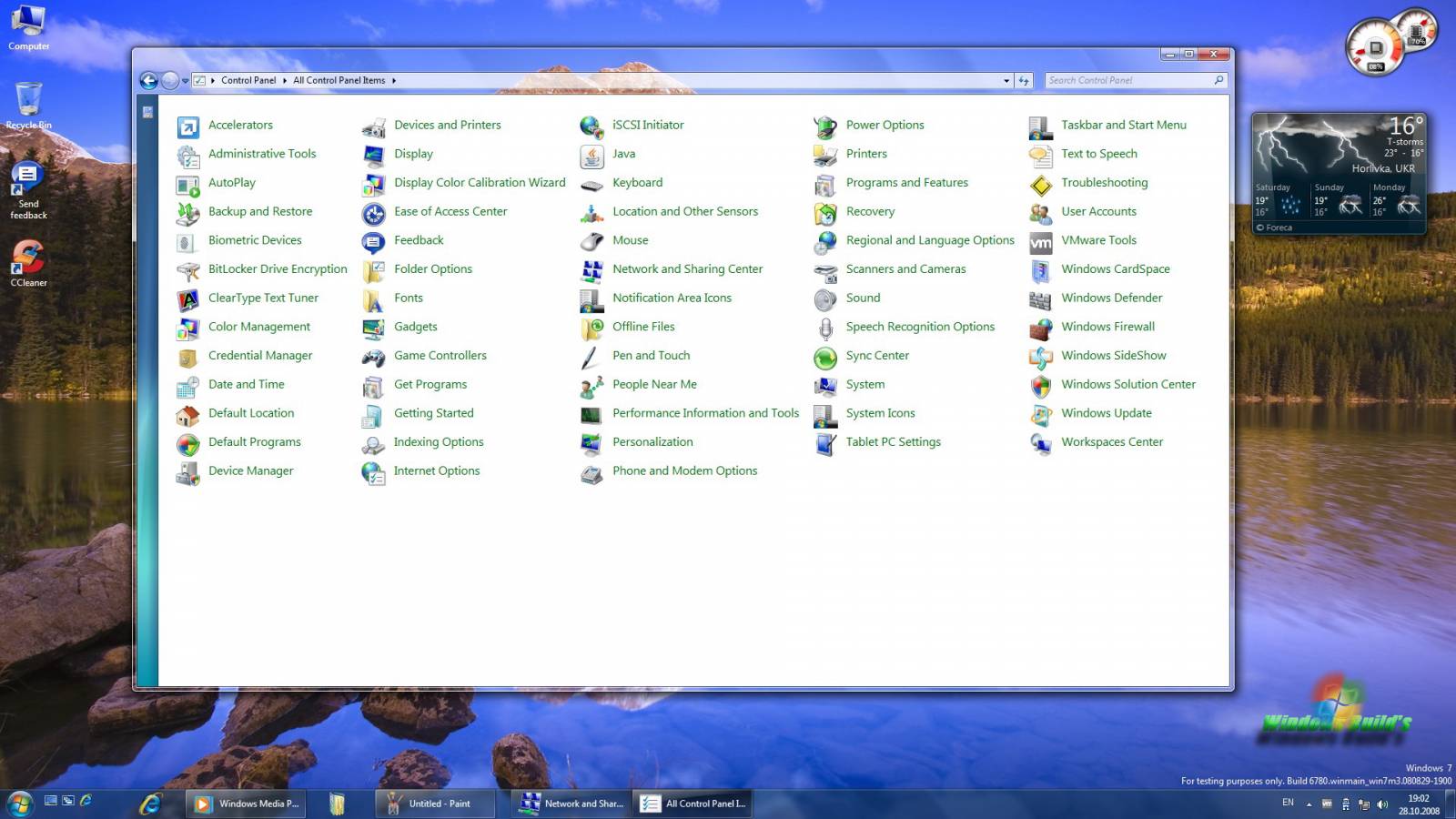
Task: Open the Power Options icon
Action: (825, 126)
